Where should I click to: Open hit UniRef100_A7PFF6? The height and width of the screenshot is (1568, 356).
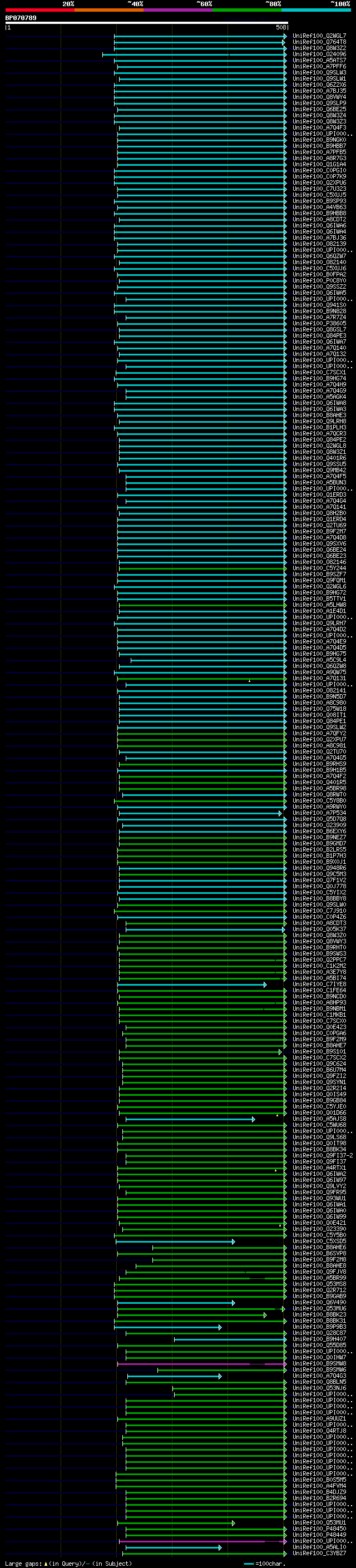coord(319,66)
